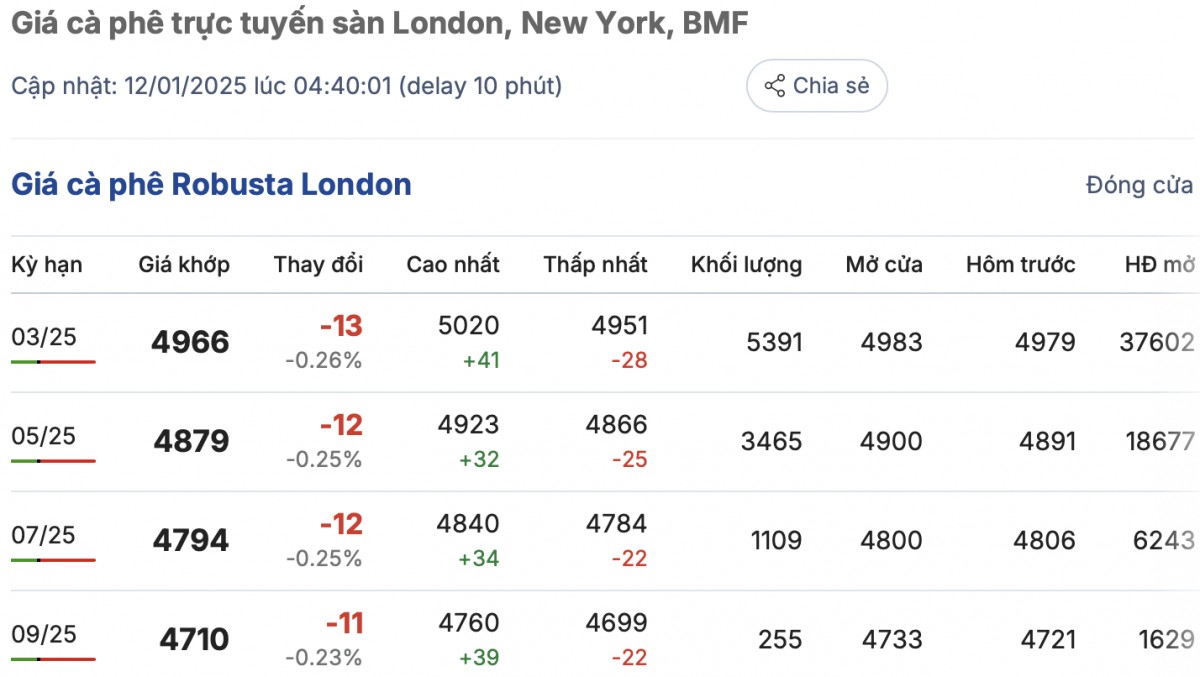Select the 07/25 contract term
The image size is (1200, 677).
click(43, 535)
